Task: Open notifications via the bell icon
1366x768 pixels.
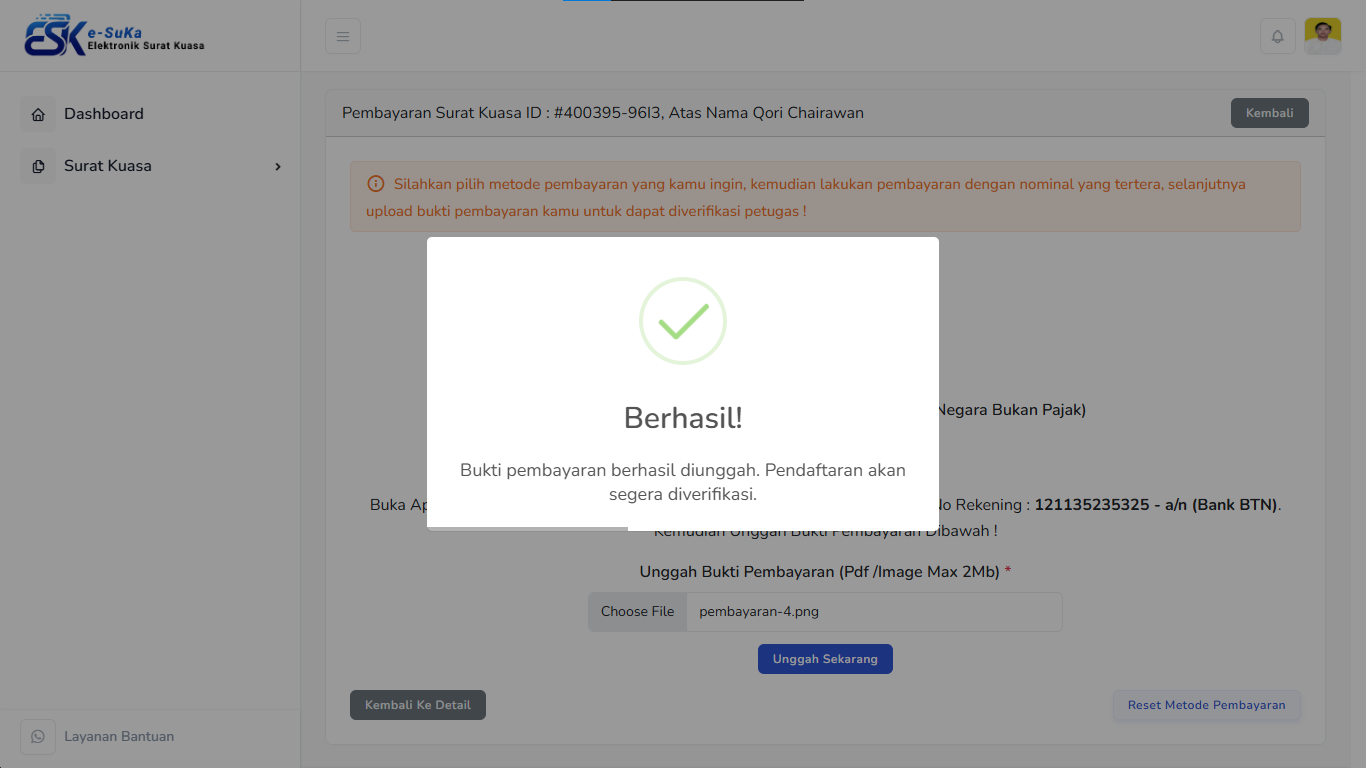Action: (x=1277, y=37)
